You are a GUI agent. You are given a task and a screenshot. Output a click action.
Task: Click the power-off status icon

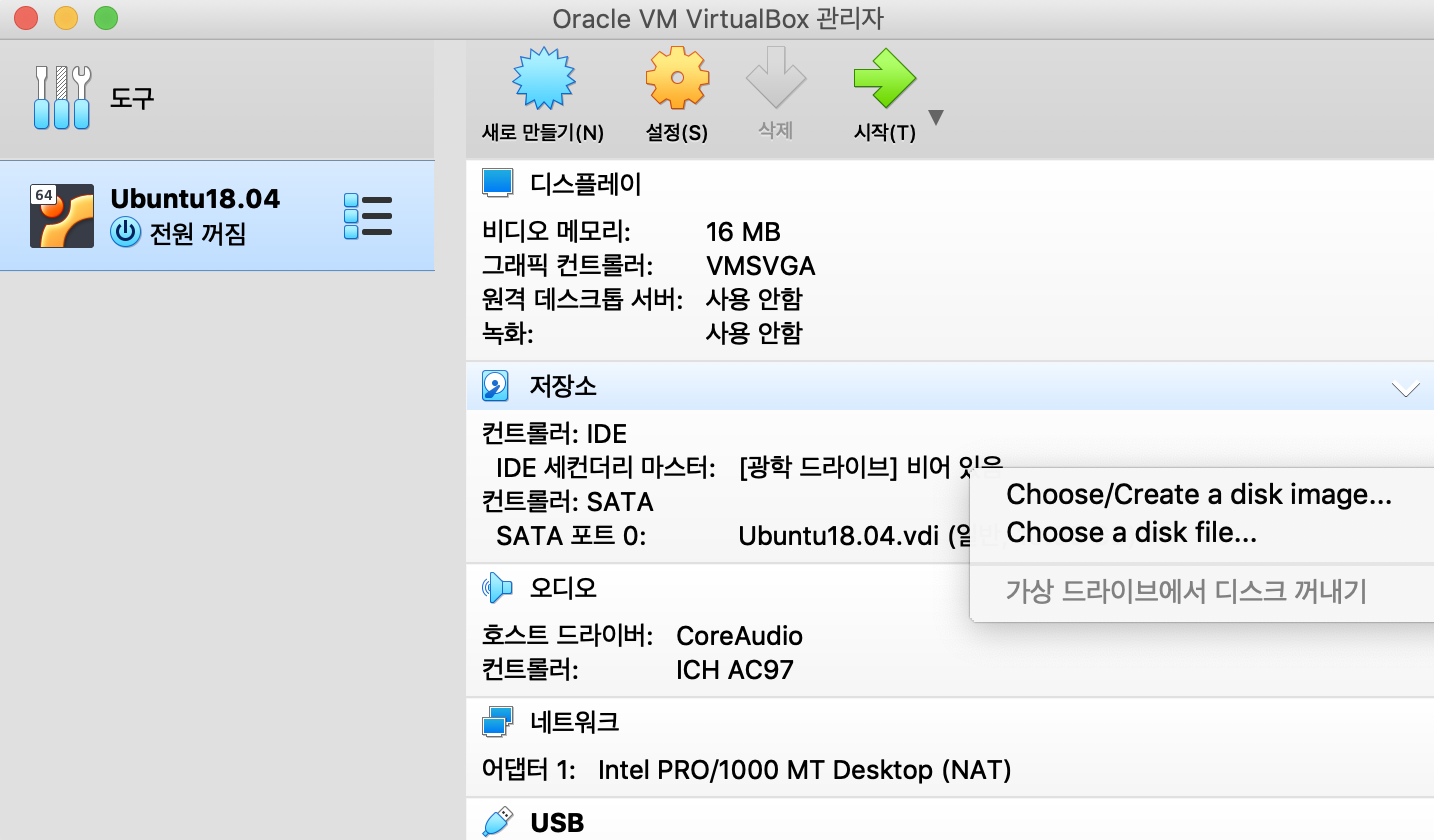point(125,234)
